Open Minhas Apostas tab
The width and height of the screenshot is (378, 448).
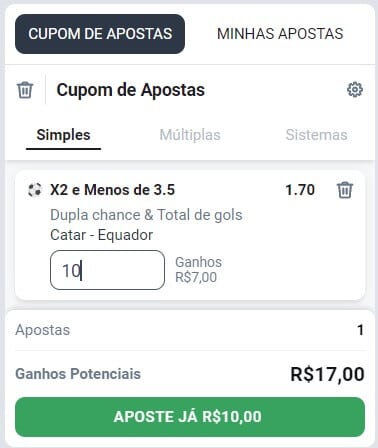point(280,34)
